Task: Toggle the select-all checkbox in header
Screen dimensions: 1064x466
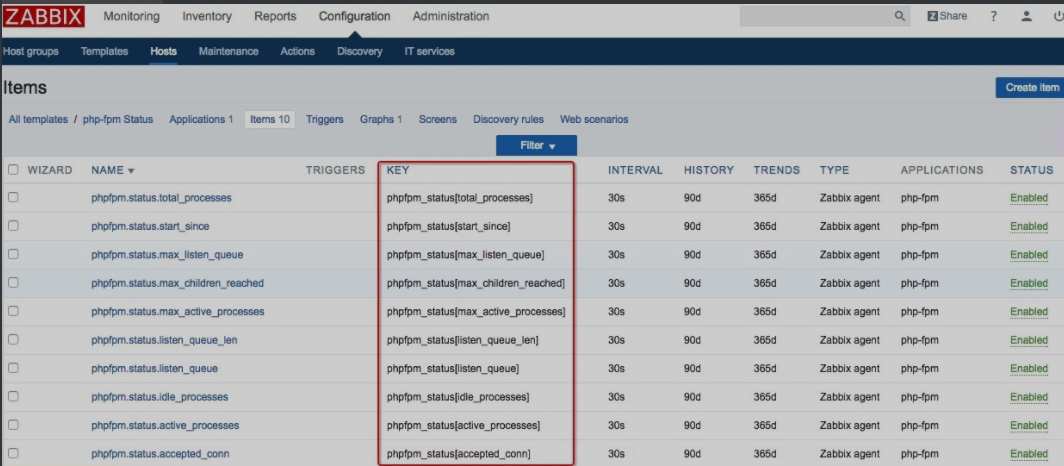Action: point(13,170)
